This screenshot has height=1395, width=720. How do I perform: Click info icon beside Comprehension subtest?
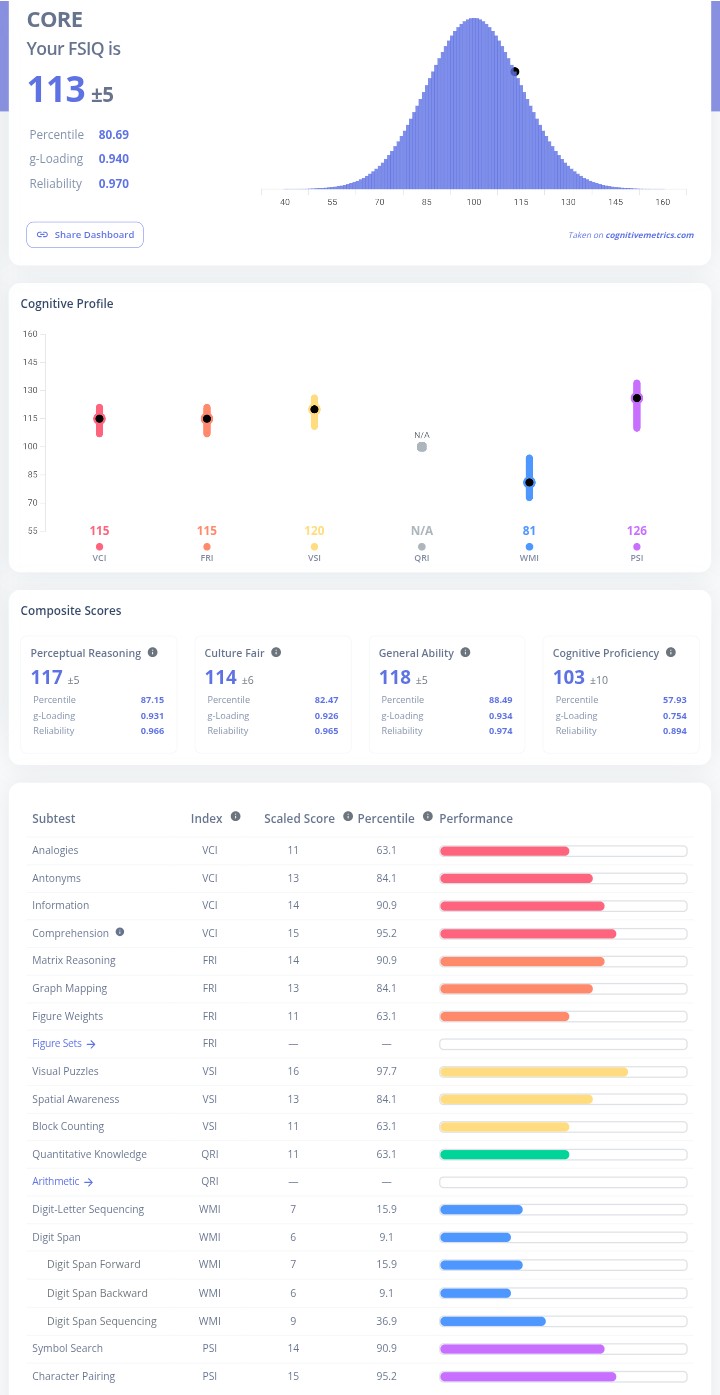click(x=120, y=932)
